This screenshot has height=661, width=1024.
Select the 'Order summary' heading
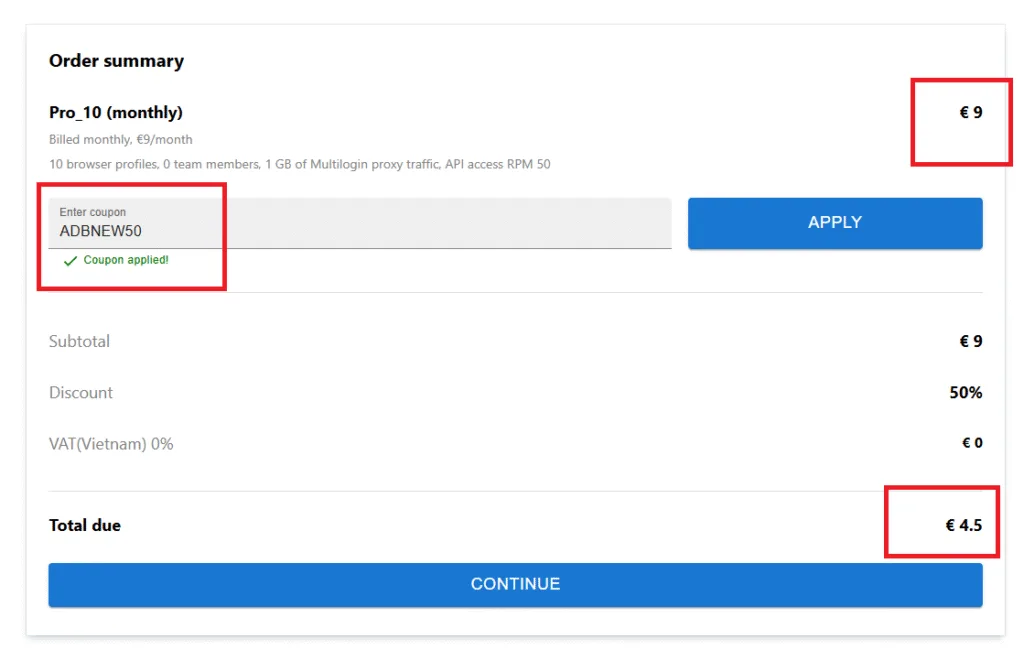pos(116,61)
